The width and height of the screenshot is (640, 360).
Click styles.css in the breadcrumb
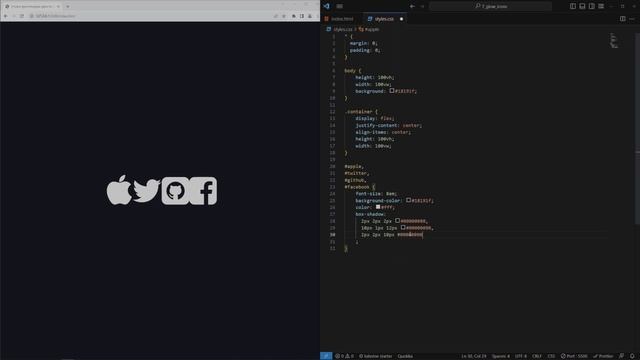(x=342, y=29)
